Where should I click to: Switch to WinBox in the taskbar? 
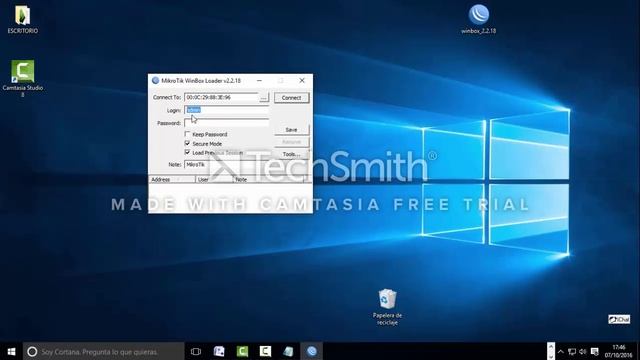point(311,351)
